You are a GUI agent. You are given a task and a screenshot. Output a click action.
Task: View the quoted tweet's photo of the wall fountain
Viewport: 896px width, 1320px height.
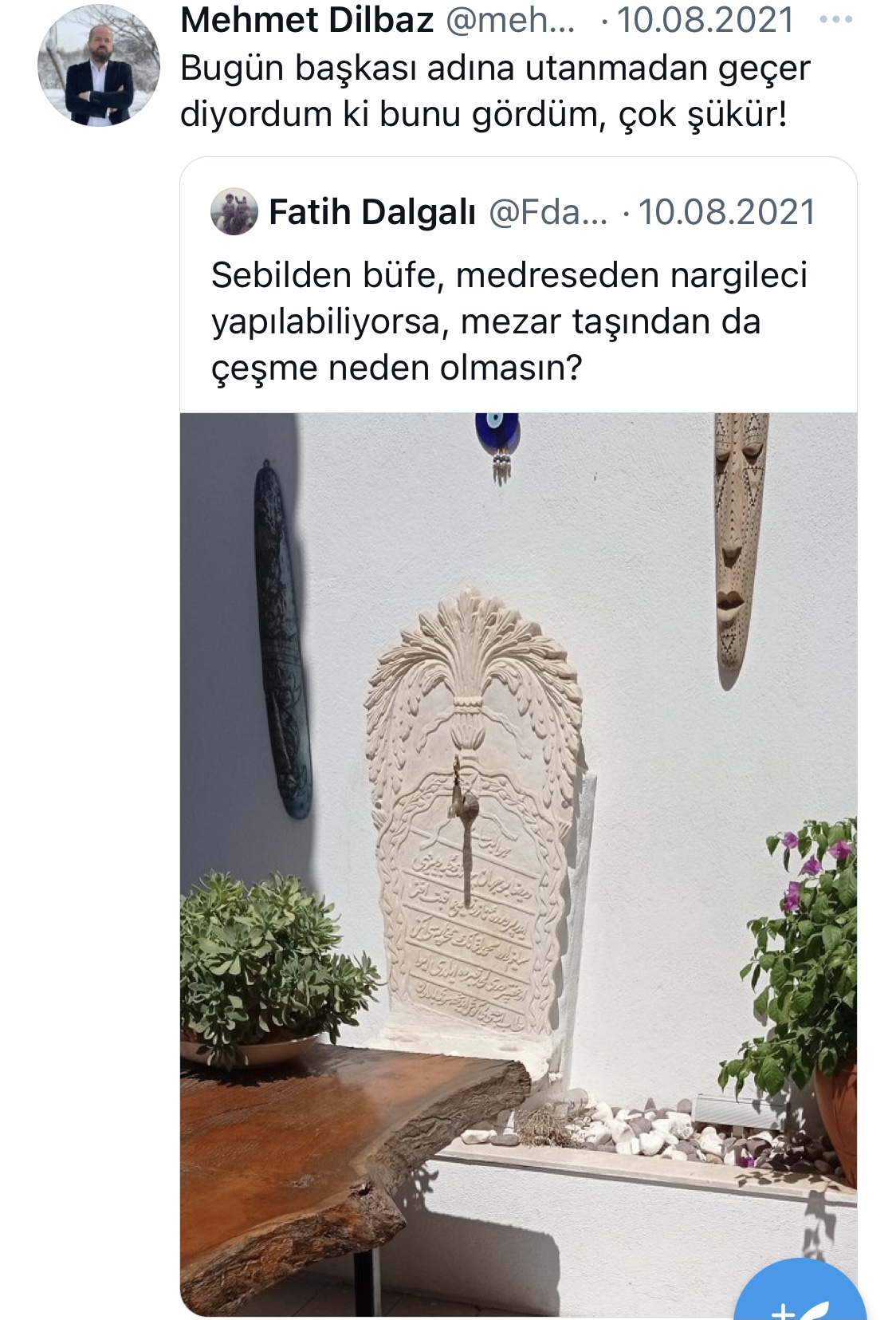point(518,865)
